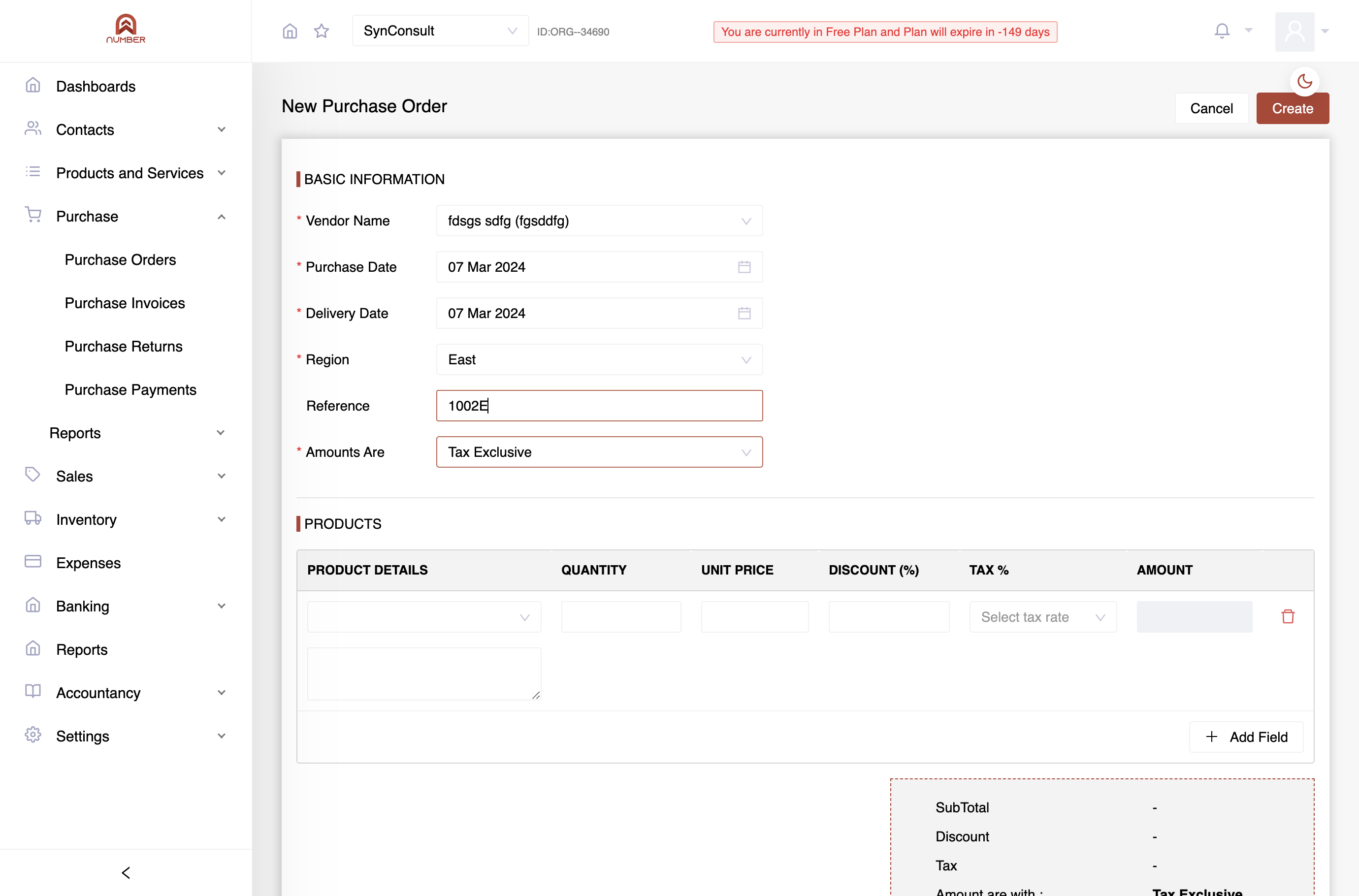Open the Select tax rate dropdown
The width and height of the screenshot is (1359, 896).
[1042, 616]
